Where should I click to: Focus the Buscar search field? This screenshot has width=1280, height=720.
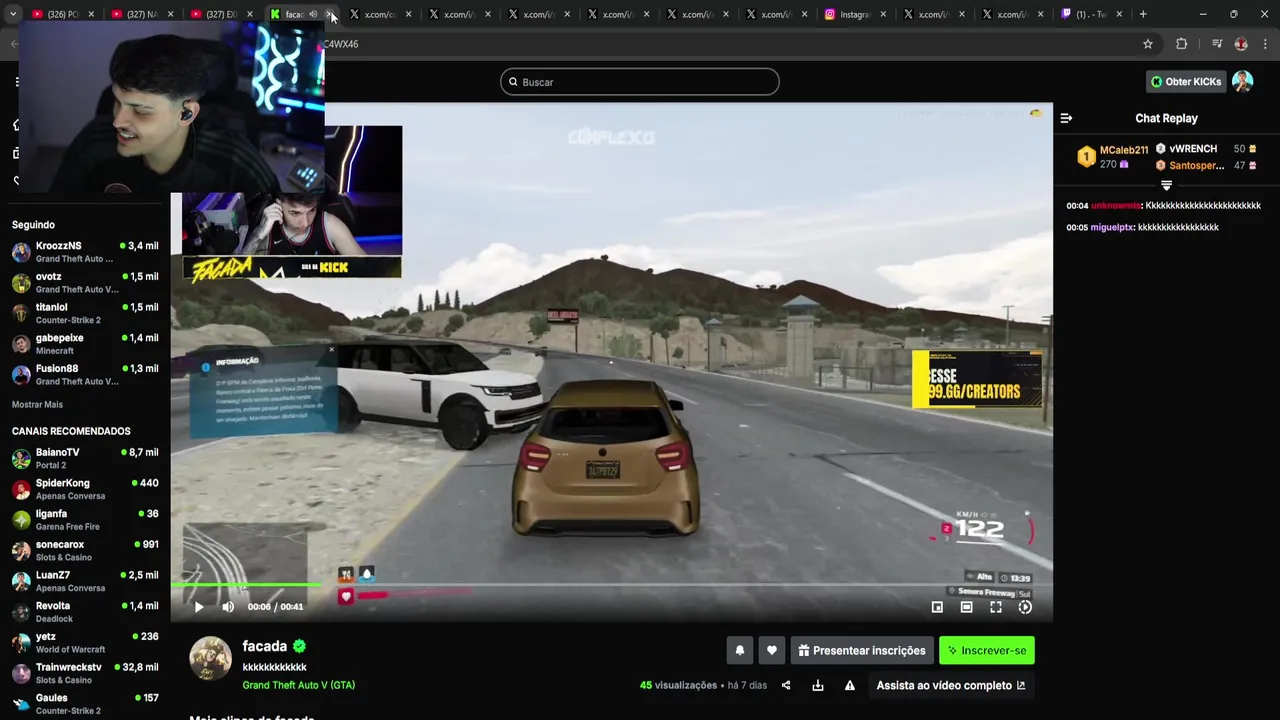(640, 82)
